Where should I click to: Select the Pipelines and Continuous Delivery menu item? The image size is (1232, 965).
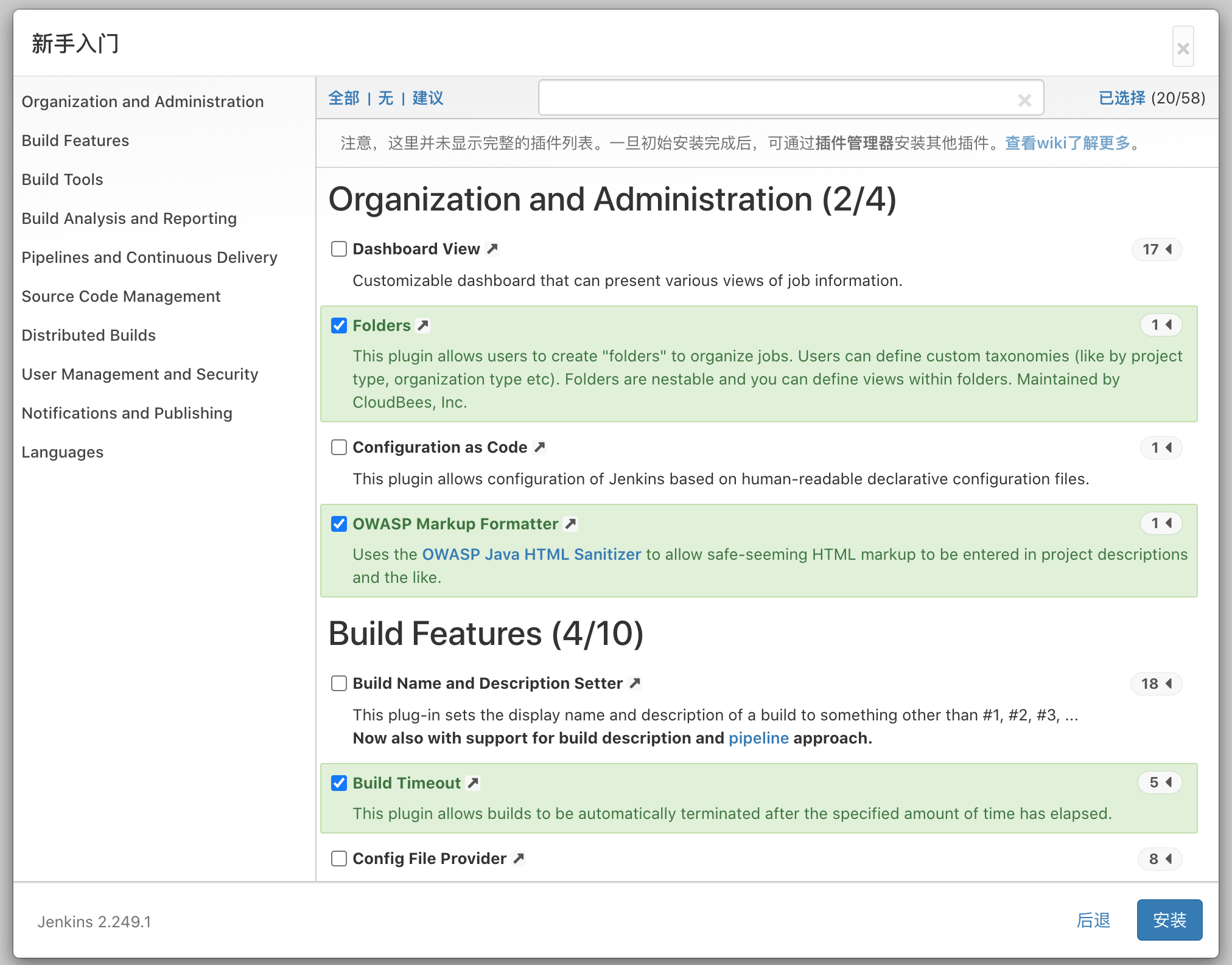coord(150,257)
